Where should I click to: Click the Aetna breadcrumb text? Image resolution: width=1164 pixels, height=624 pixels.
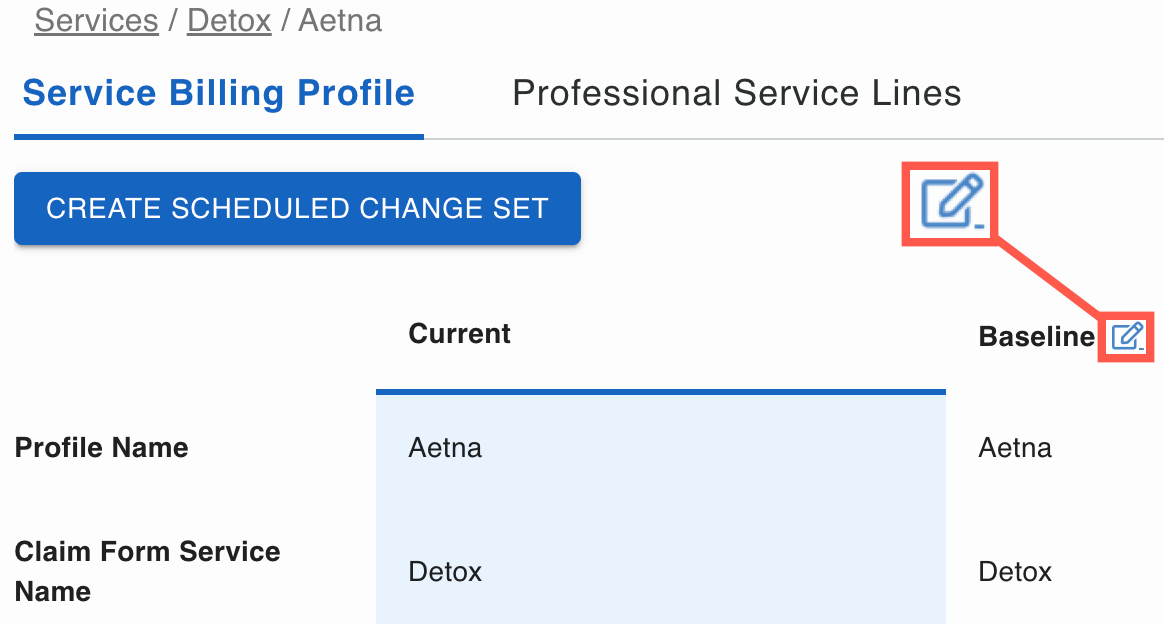click(340, 20)
